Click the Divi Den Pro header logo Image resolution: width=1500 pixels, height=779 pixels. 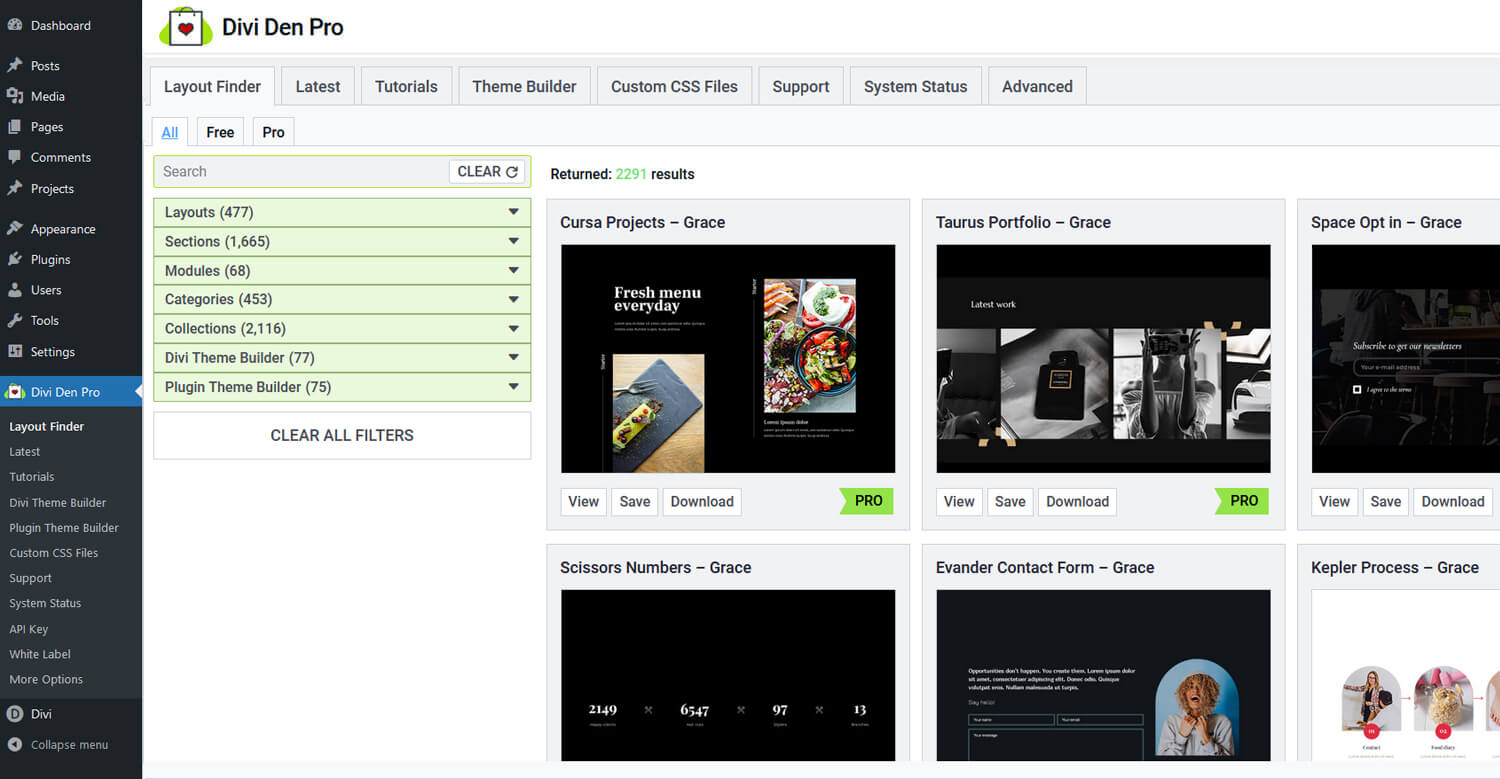coord(185,27)
